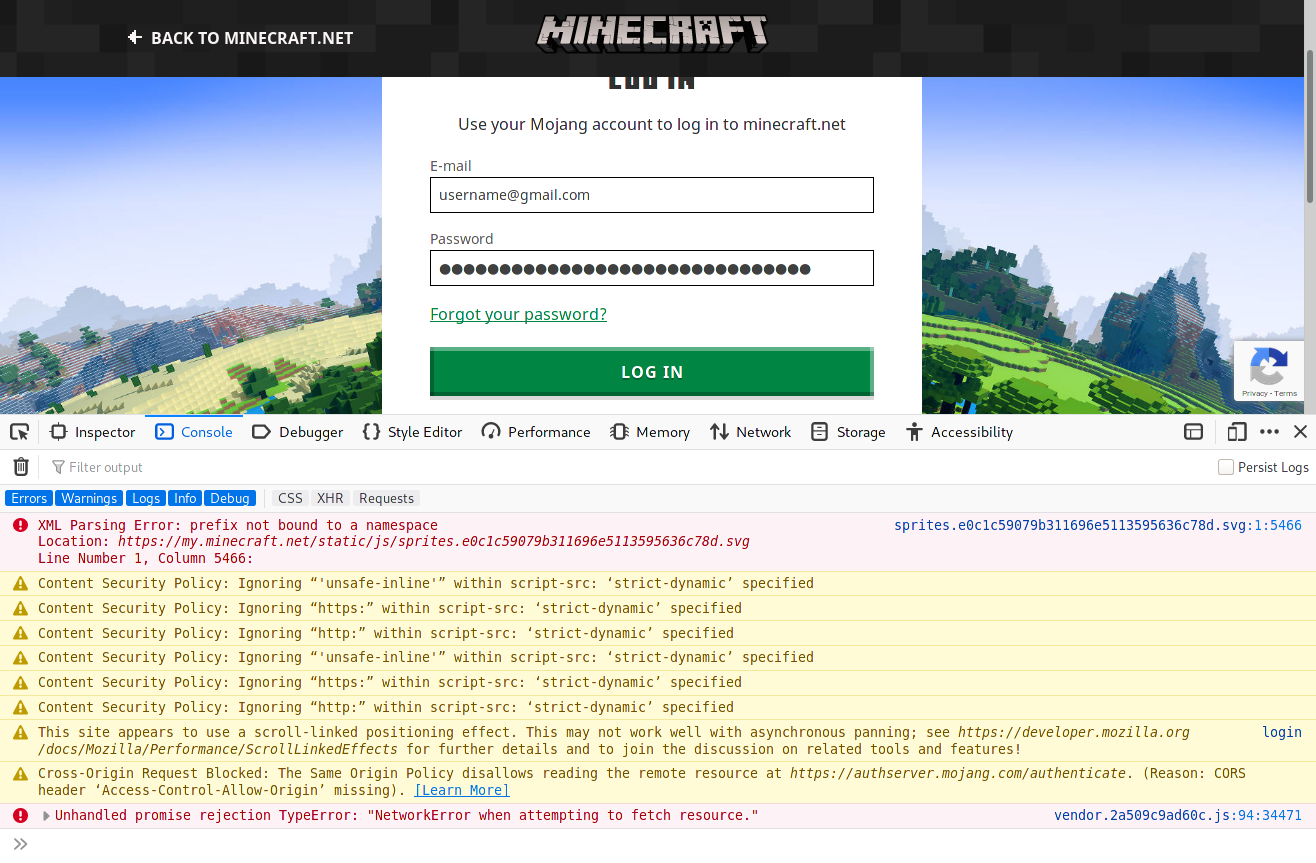
Task: Click the Filter output field
Action: click(x=630, y=467)
